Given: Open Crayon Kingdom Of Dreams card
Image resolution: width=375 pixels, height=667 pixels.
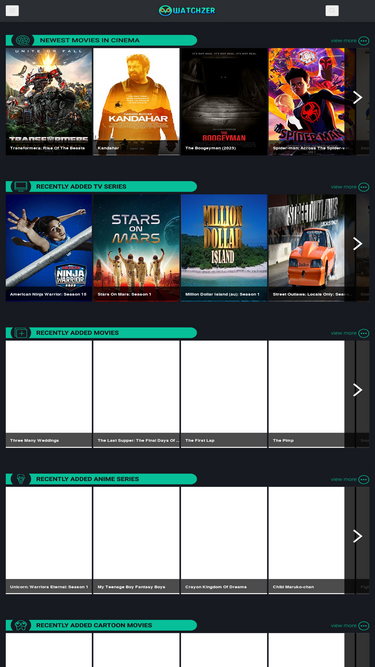Looking at the screenshot, I should click(224, 540).
